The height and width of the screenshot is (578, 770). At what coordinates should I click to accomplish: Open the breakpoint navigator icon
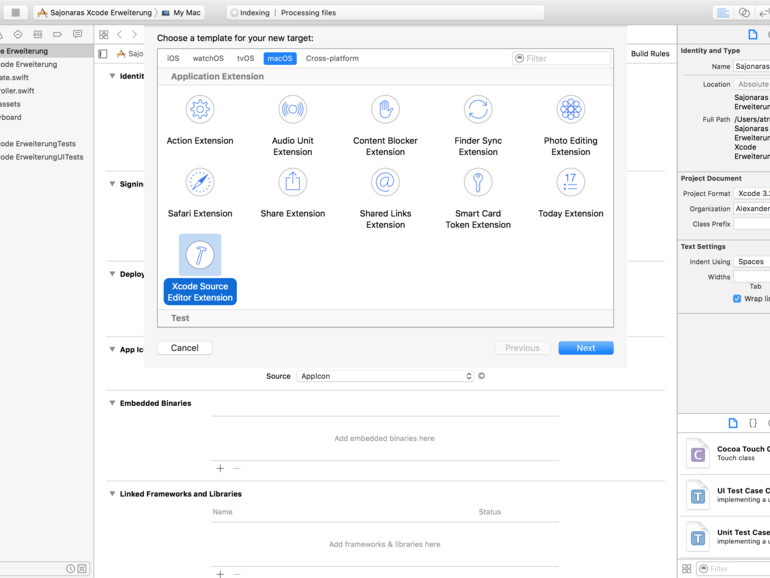click(57, 34)
